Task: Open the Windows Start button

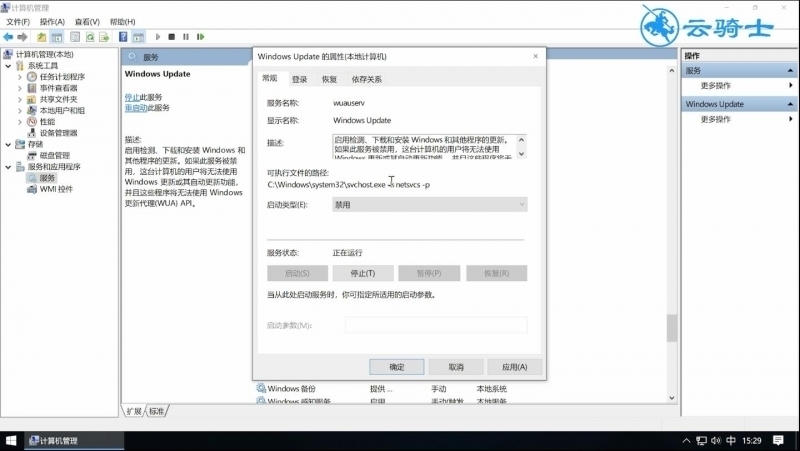Action: click(11, 440)
